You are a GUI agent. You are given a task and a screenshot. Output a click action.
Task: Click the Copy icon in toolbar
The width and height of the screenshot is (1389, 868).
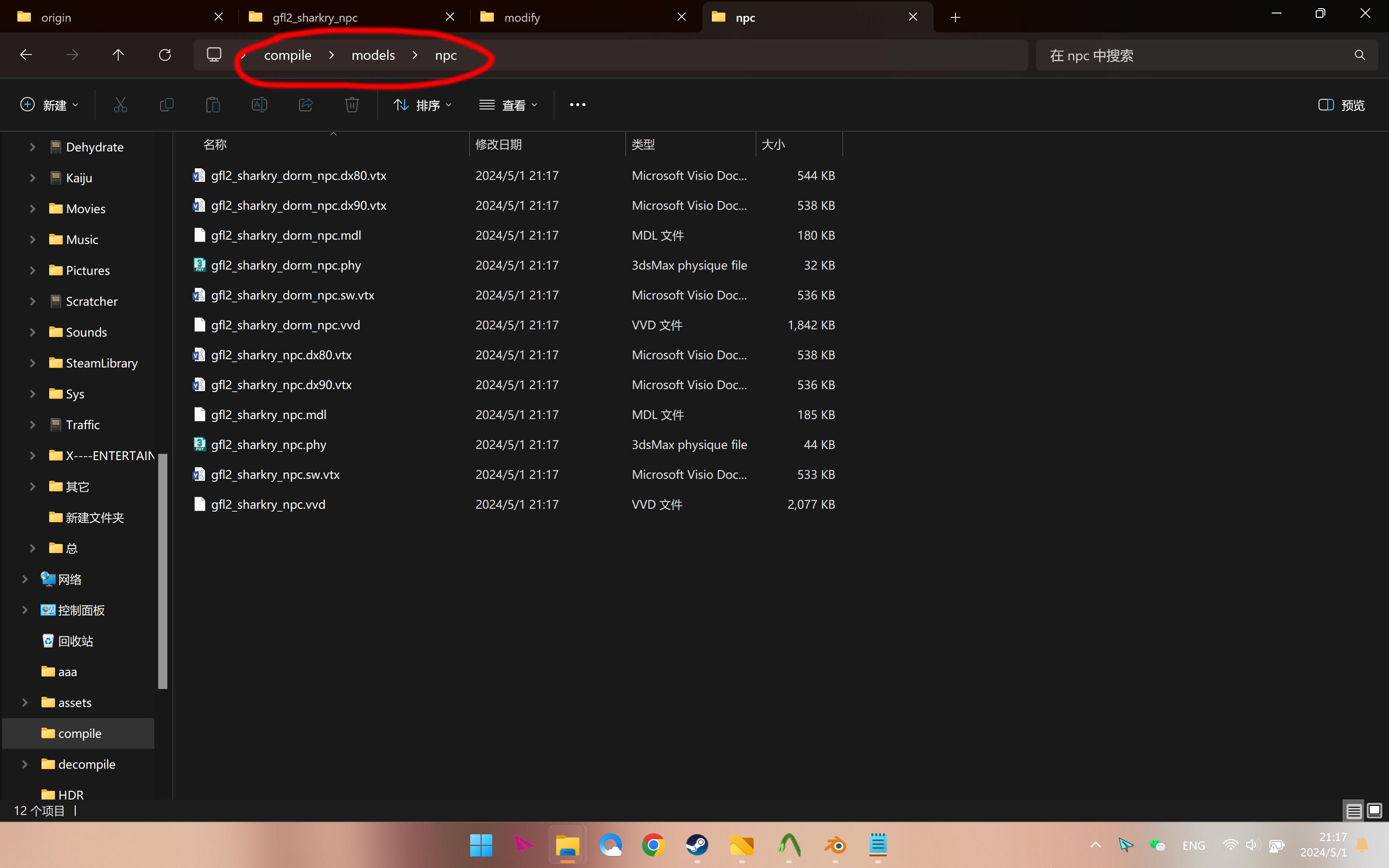[166, 105]
